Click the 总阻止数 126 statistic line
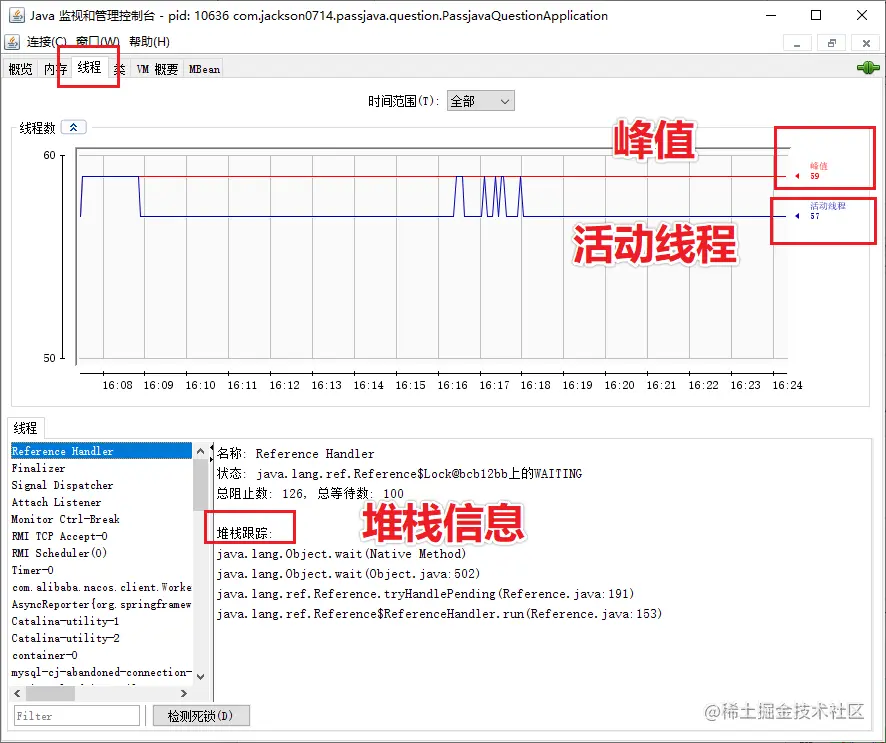This screenshot has width=886, height=743. click(x=310, y=493)
